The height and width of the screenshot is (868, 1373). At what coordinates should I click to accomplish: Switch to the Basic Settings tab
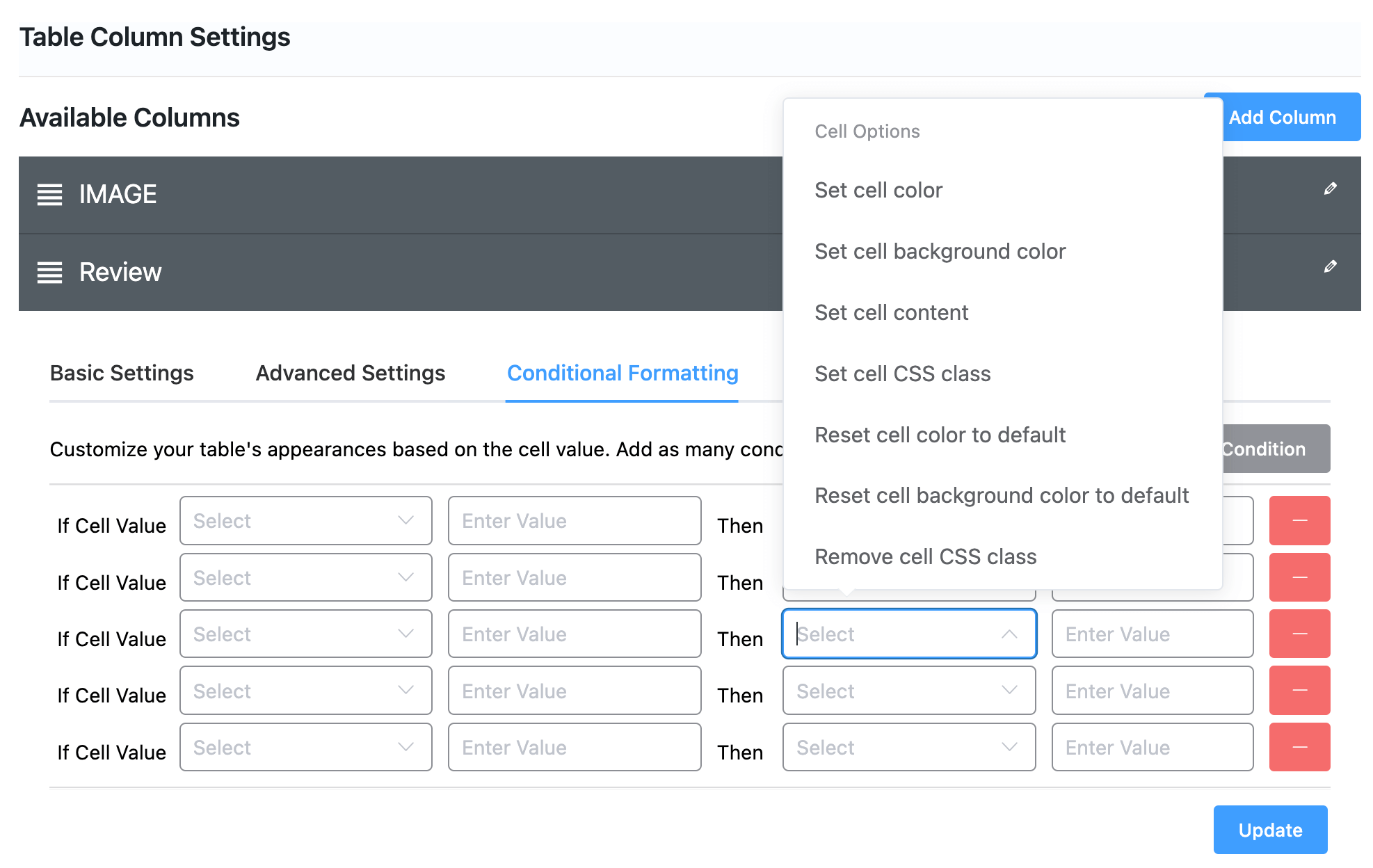[x=122, y=373]
